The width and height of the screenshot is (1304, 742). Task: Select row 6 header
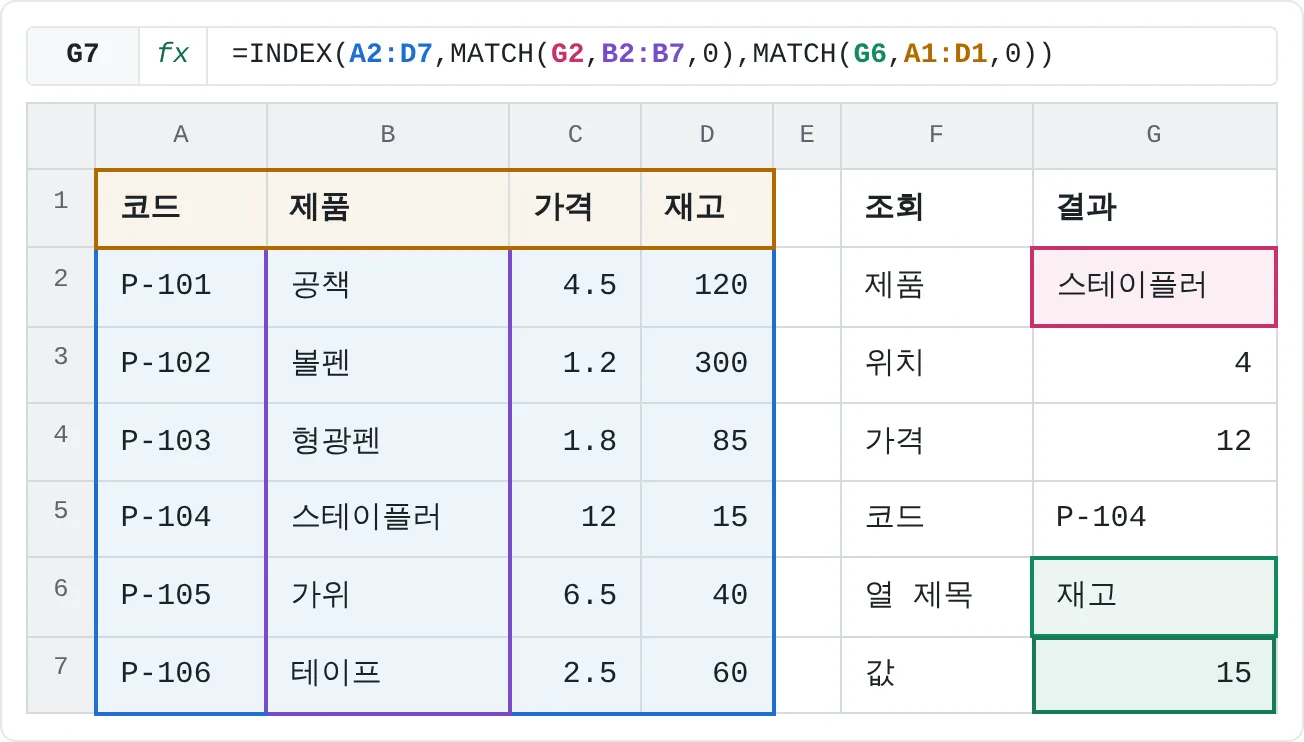pyautogui.click(x=61, y=596)
